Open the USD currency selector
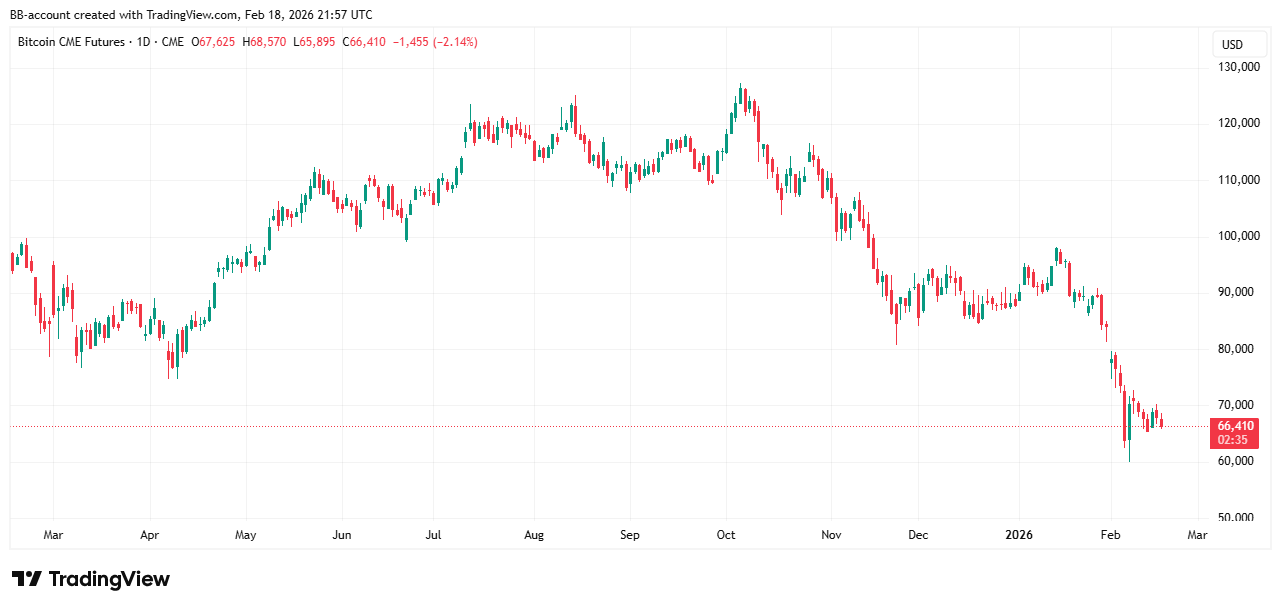1281x609 pixels. pos(1232,45)
